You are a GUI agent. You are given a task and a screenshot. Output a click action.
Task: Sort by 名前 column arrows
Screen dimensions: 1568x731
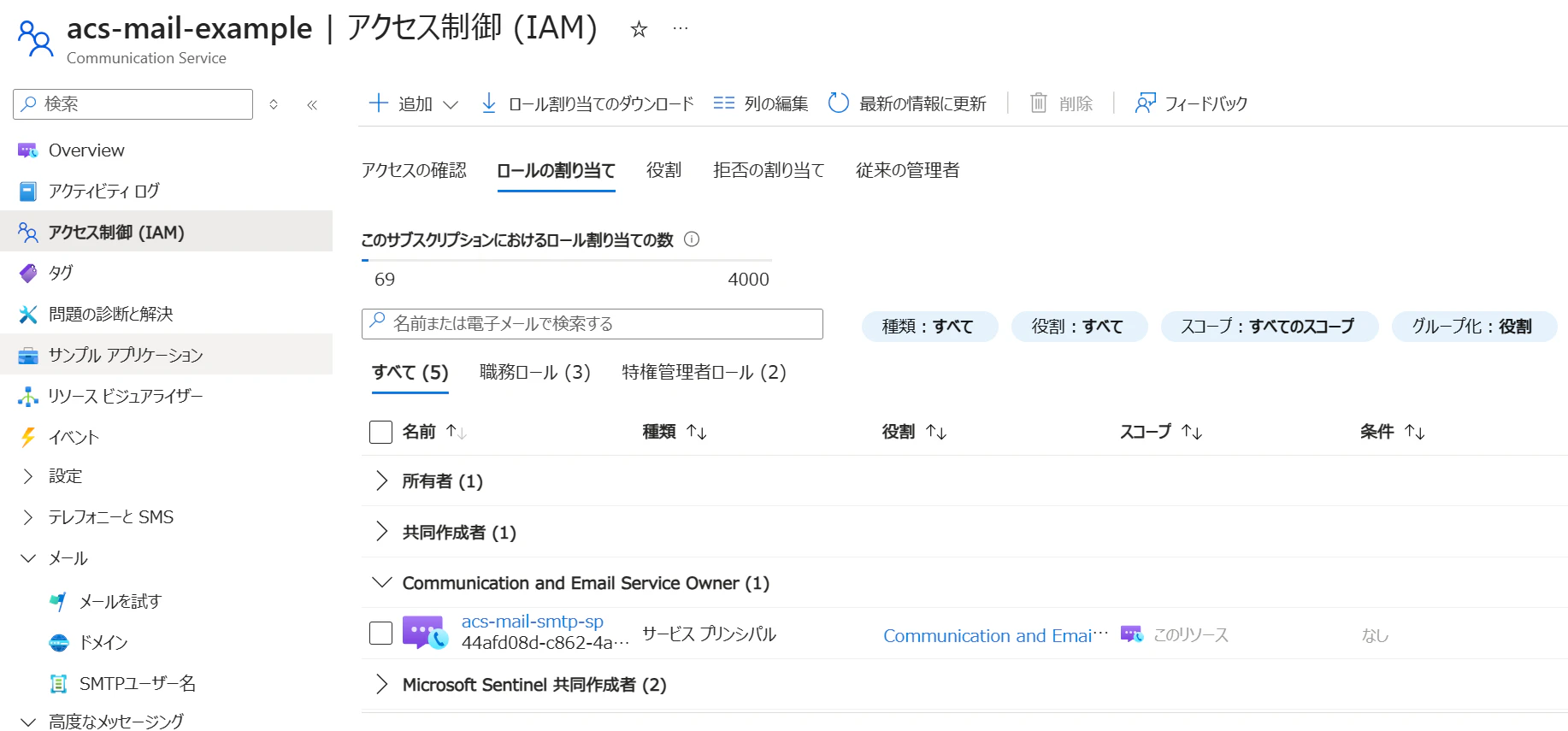456,432
